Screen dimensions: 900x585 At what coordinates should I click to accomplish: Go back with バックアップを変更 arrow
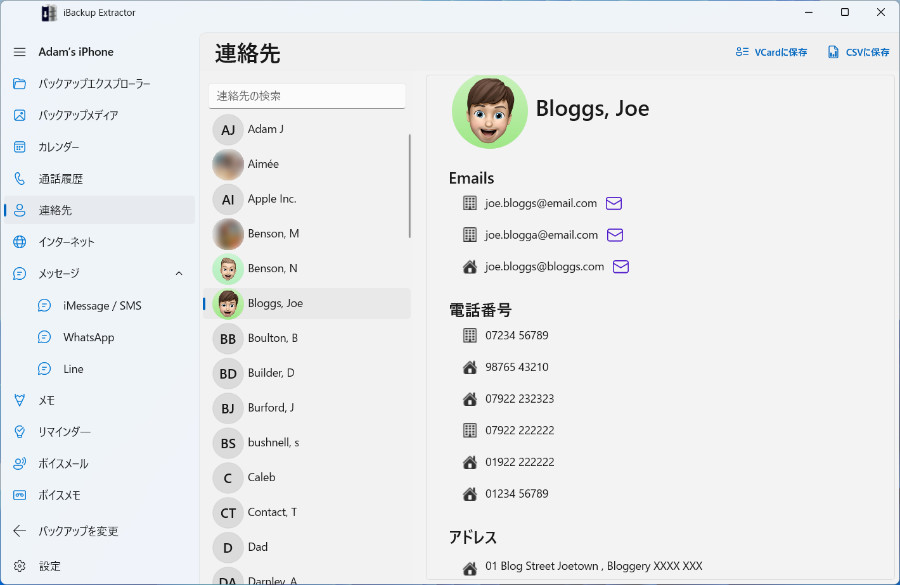(x=20, y=531)
